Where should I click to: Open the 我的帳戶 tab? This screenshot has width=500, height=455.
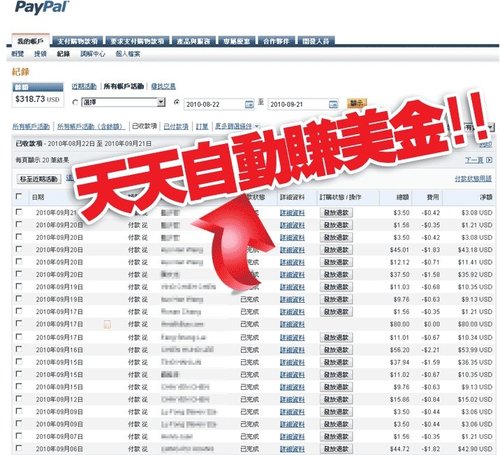[30, 41]
